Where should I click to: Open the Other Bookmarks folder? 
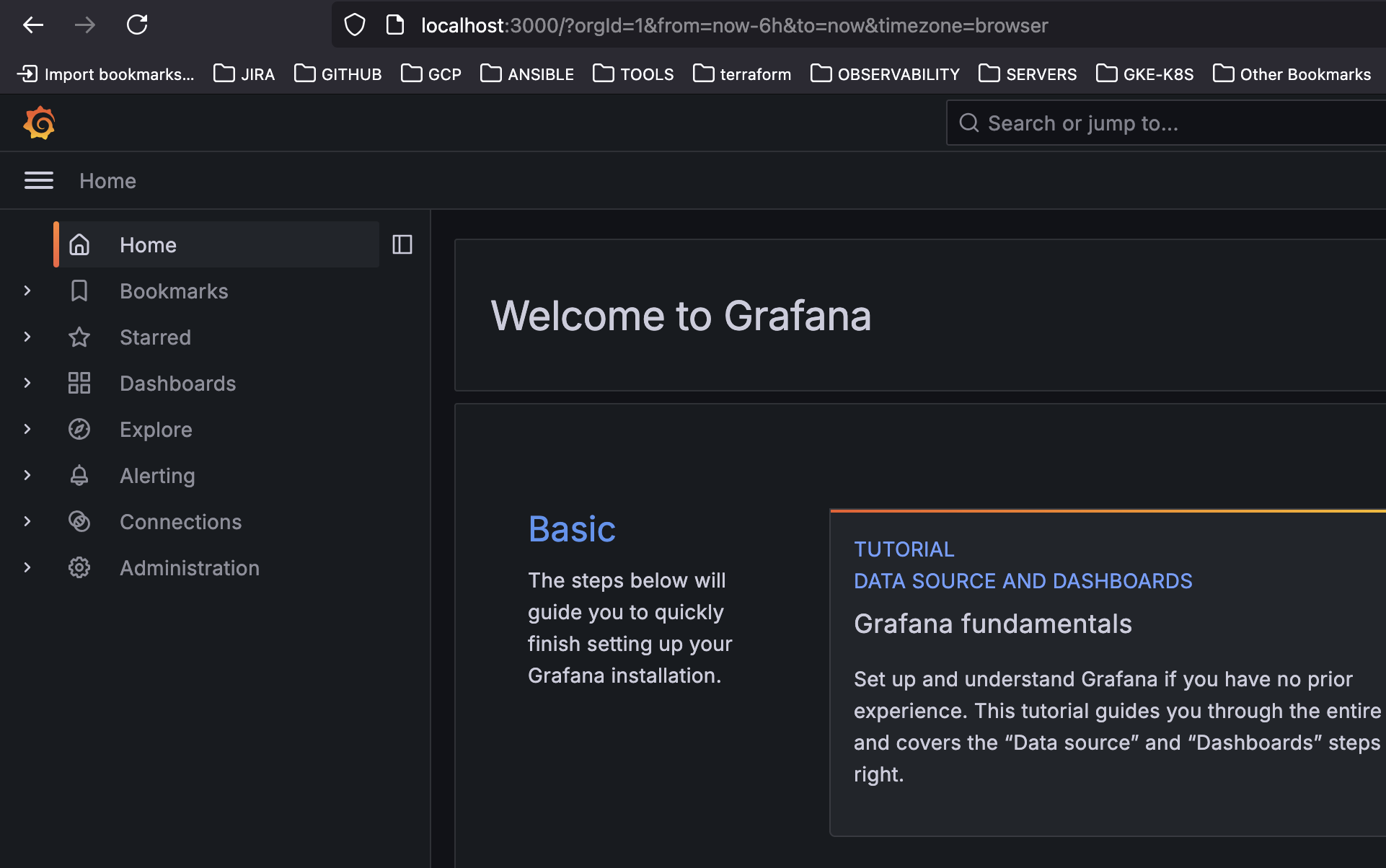[x=1292, y=74]
